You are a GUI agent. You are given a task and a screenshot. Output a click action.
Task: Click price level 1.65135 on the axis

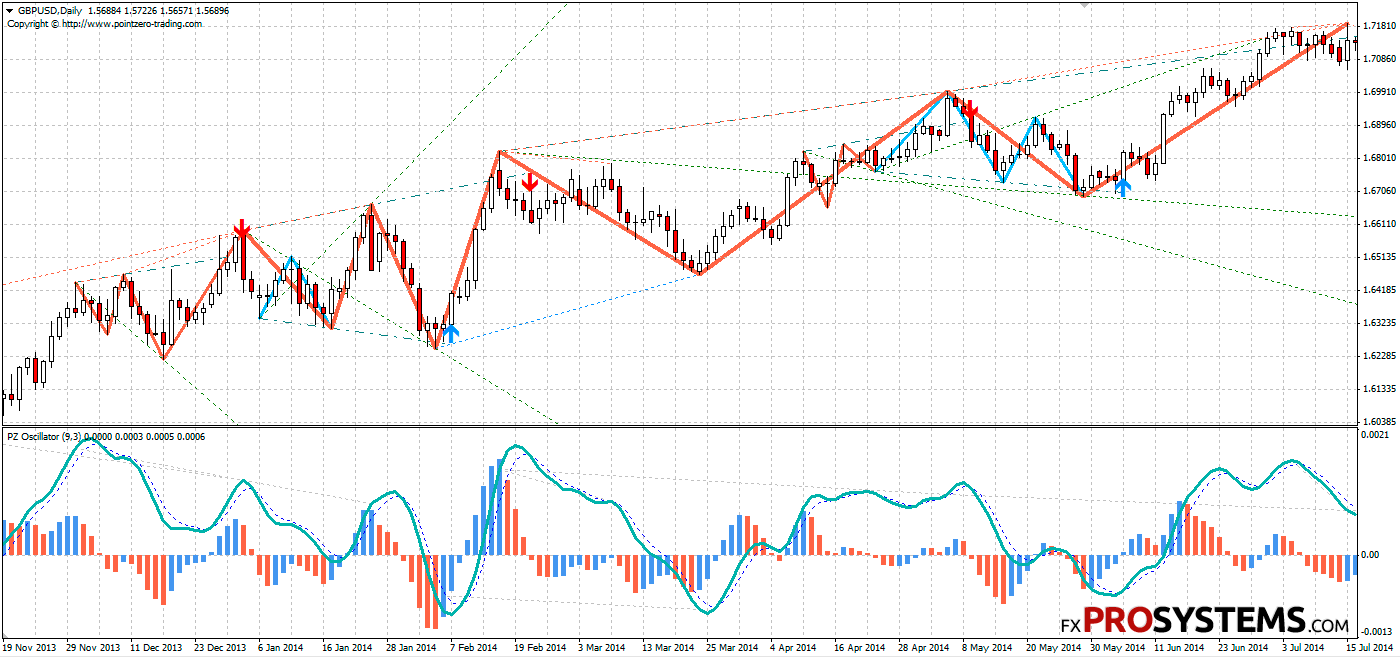point(1380,257)
